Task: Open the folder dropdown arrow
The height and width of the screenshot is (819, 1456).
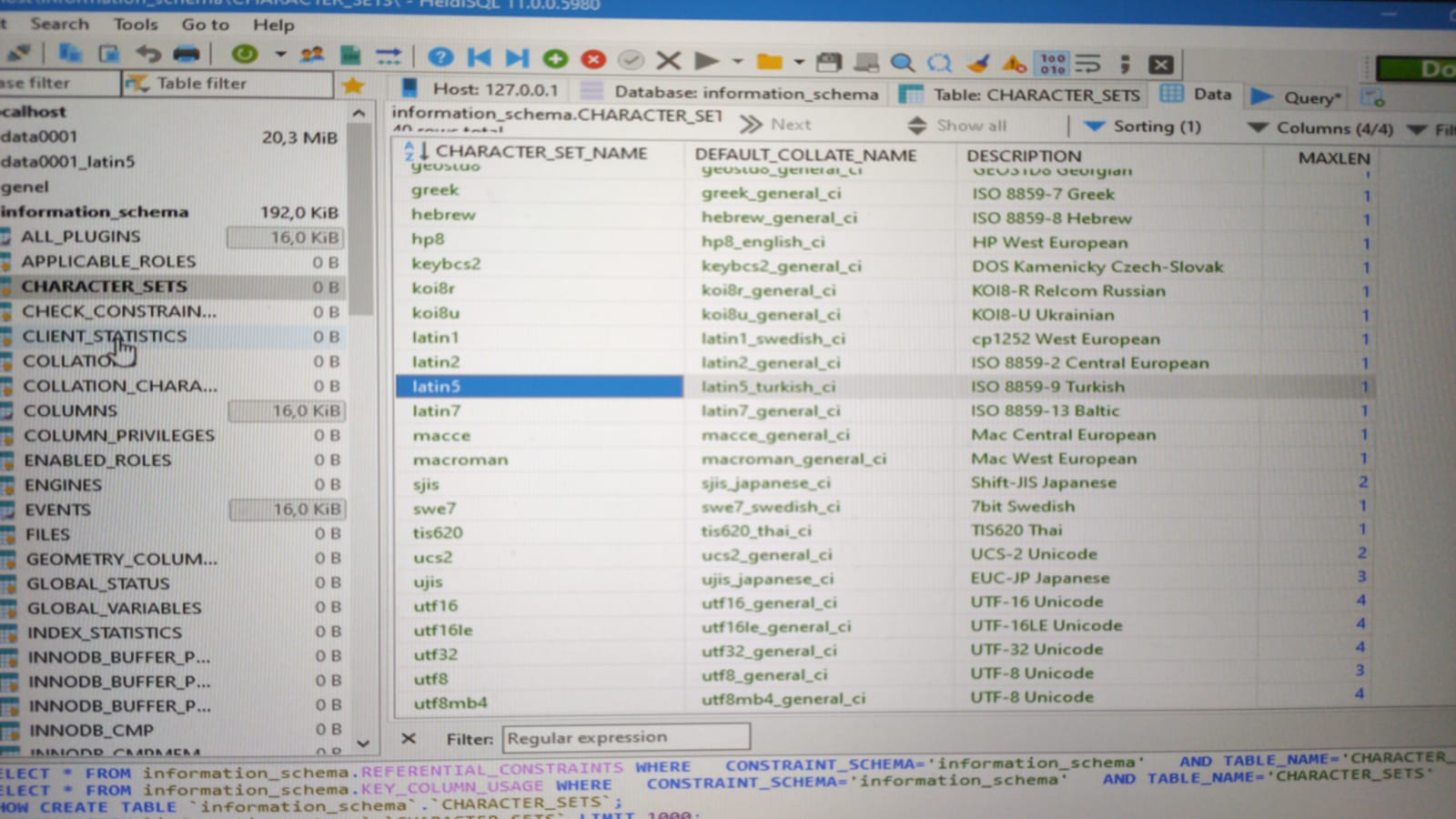Action: 799,63
